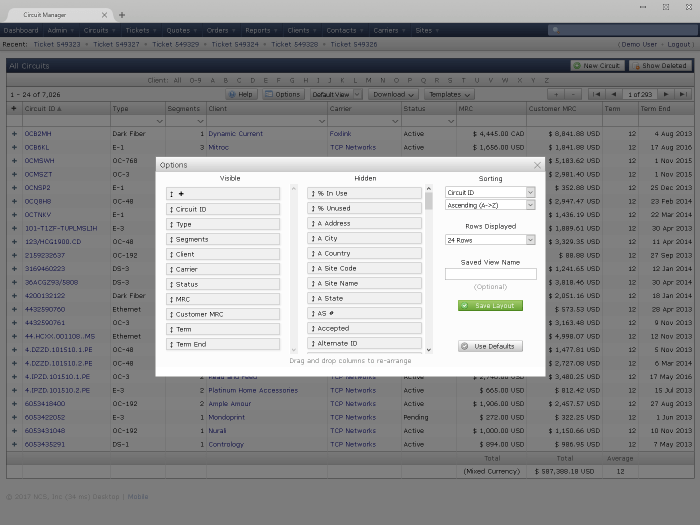The image size is (700, 525).
Task: Click the drag handle on A Site Code
Action: tap(313, 269)
